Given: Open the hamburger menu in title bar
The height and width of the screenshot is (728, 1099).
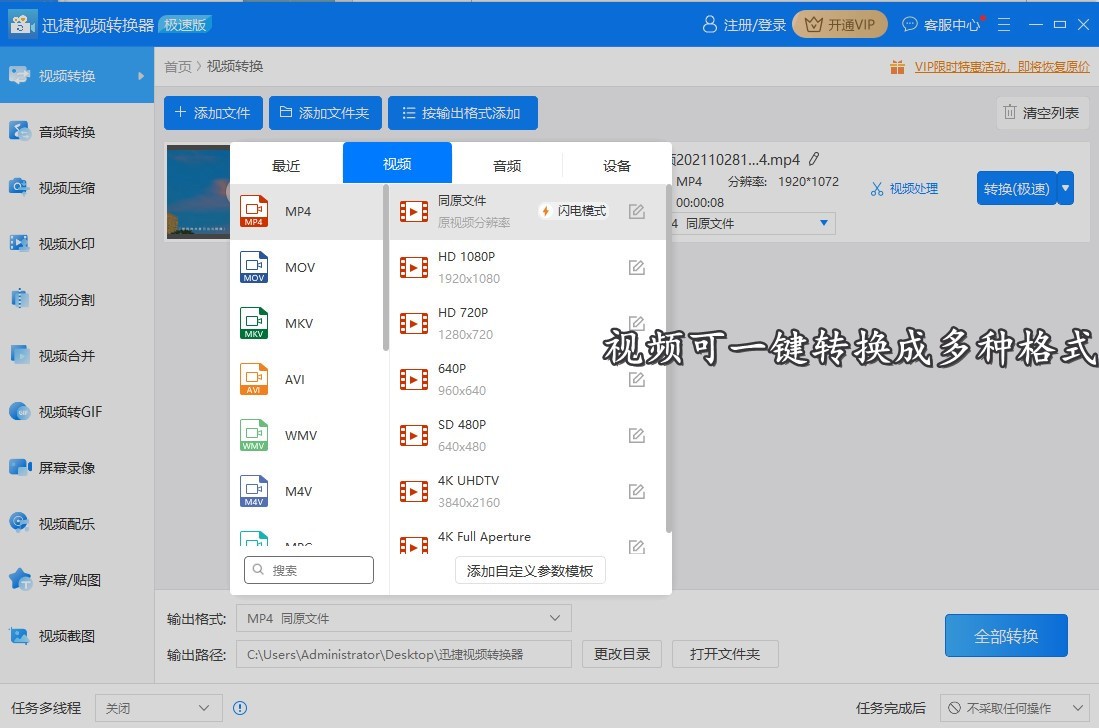Looking at the screenshot, I should tap(1004, 25).
